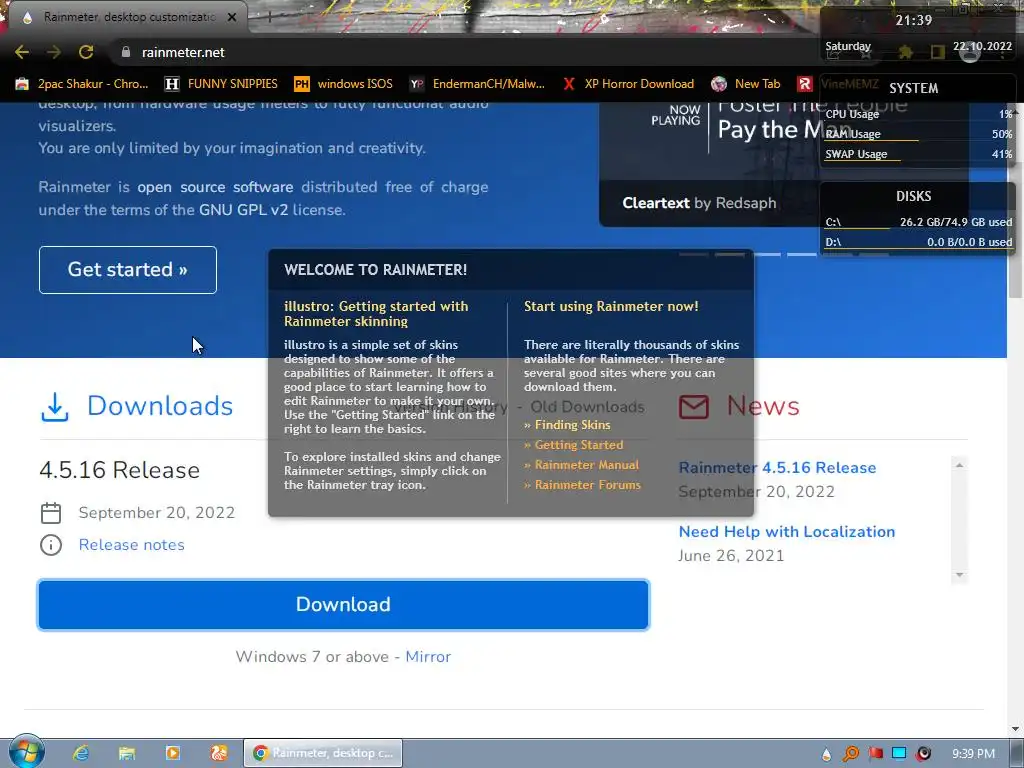The image size is (1024, 768).
Task: Open the media player taskbar icon
Action: click(173, 753)
